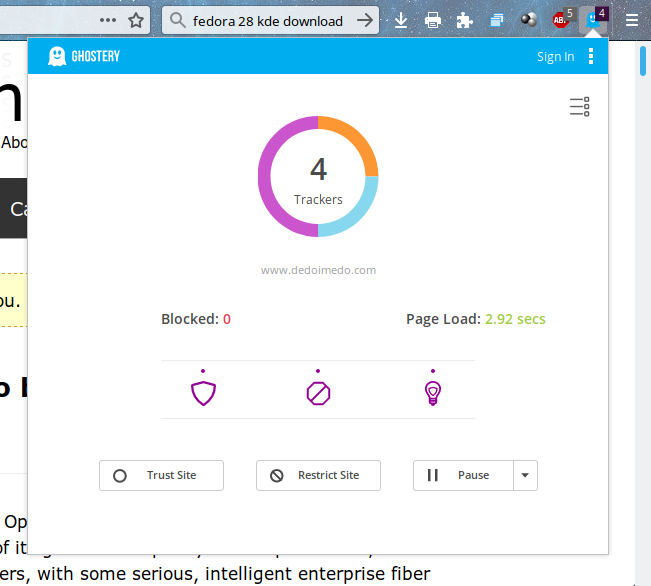The height and width of the screenshot is (586, 651).
Task: Click the Ghostery toolbar button with badge 4
Action: (594, 19)
